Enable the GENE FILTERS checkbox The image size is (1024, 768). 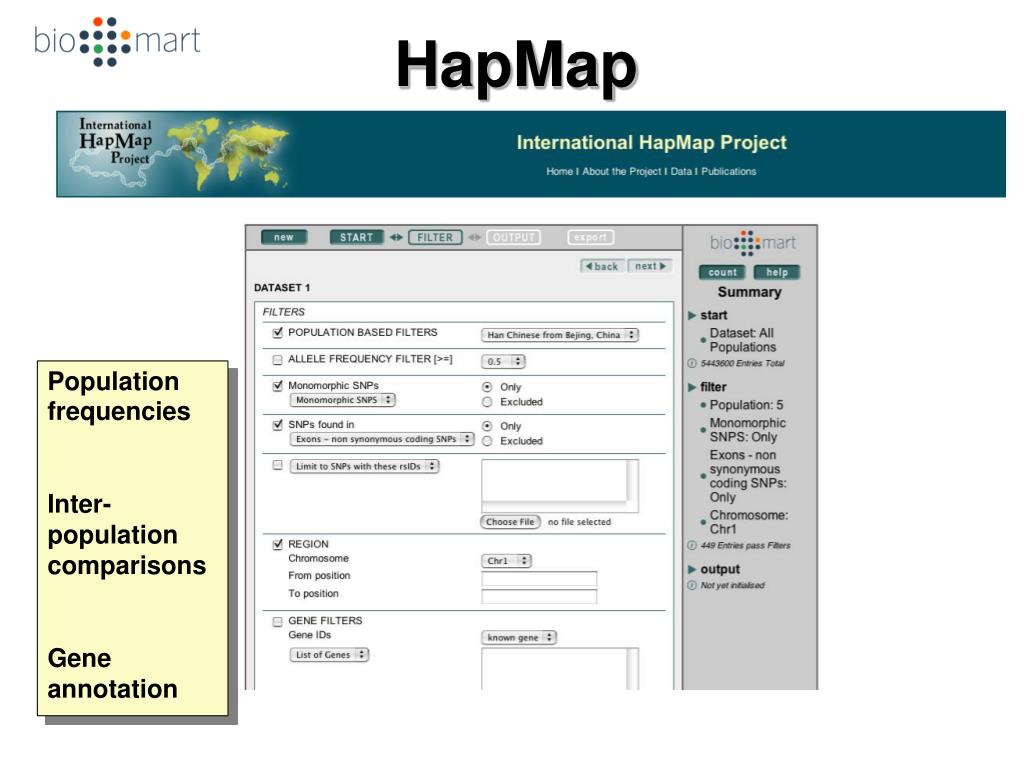pyautogui.click(x=278, y=621)
